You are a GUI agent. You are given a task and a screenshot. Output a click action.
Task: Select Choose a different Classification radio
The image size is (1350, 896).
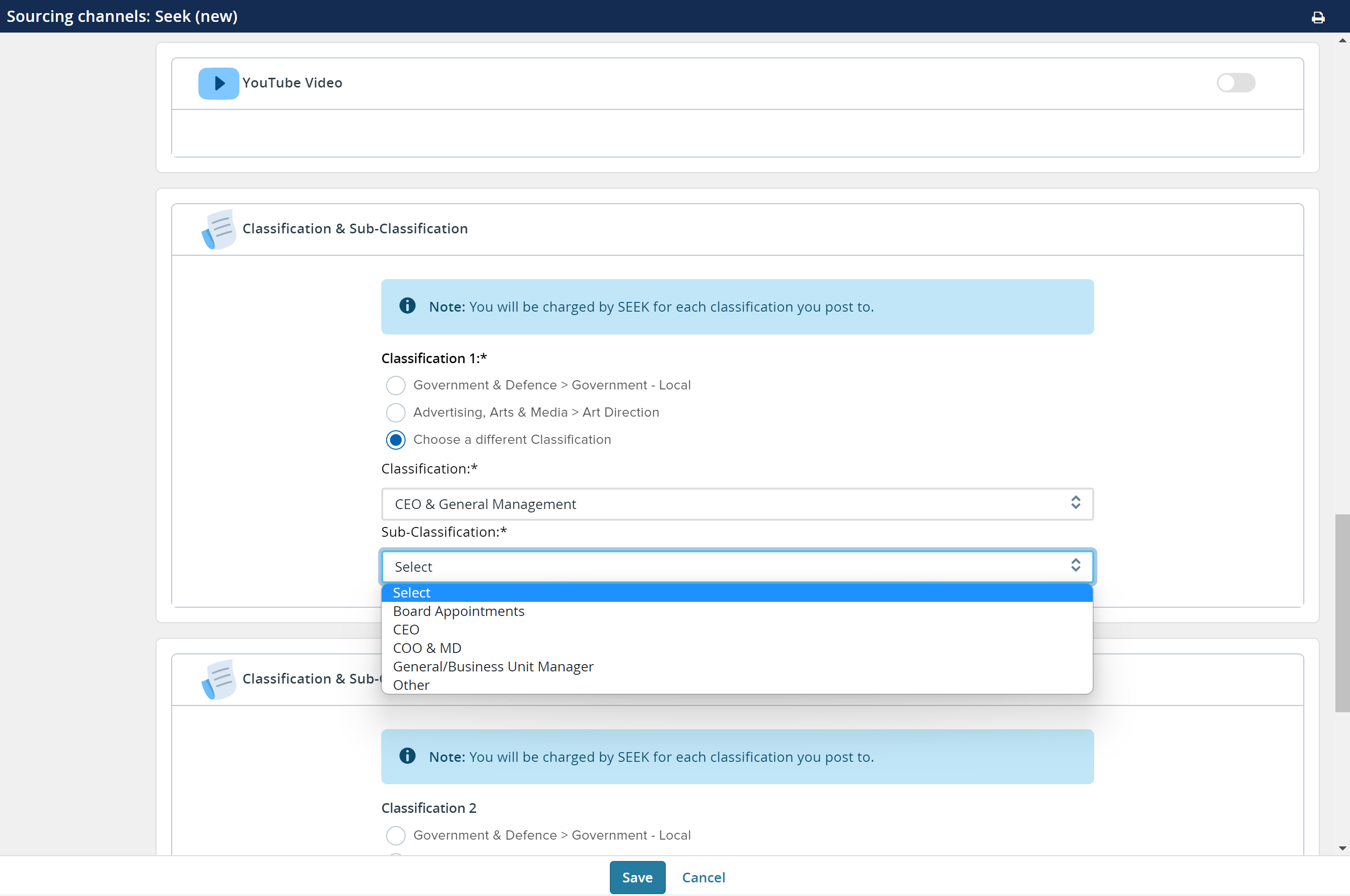pyautogui.click(x=395, y=440)
